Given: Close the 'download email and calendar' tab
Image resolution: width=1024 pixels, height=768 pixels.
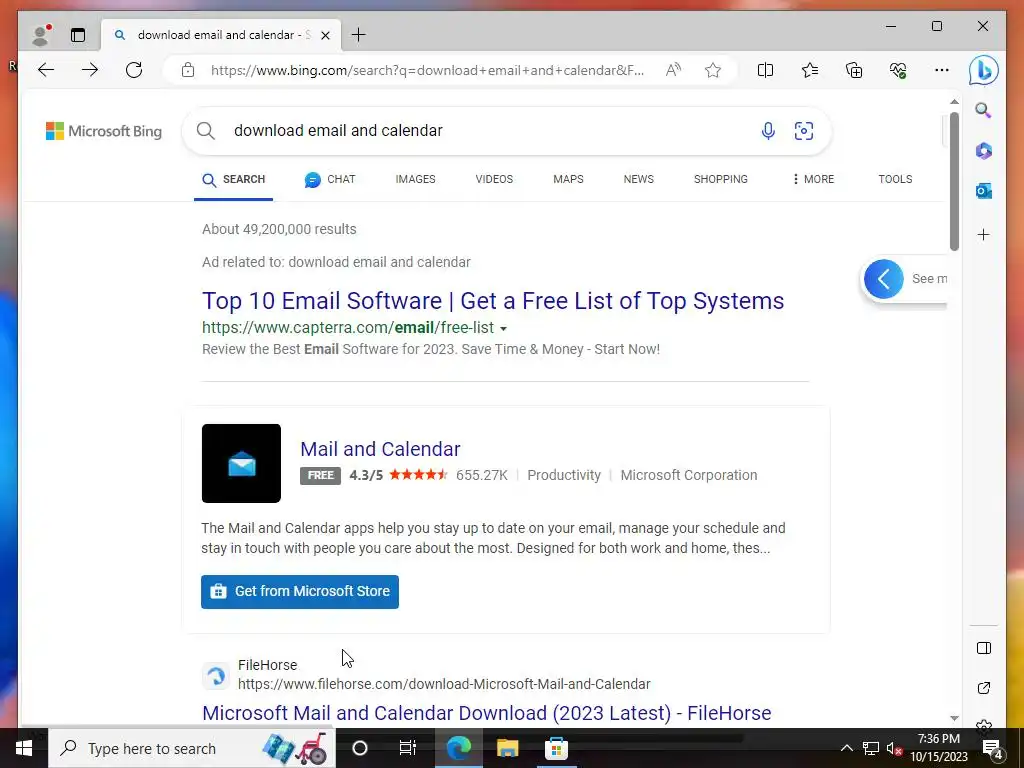Looking at the screenshot, I should click(325, 35).
